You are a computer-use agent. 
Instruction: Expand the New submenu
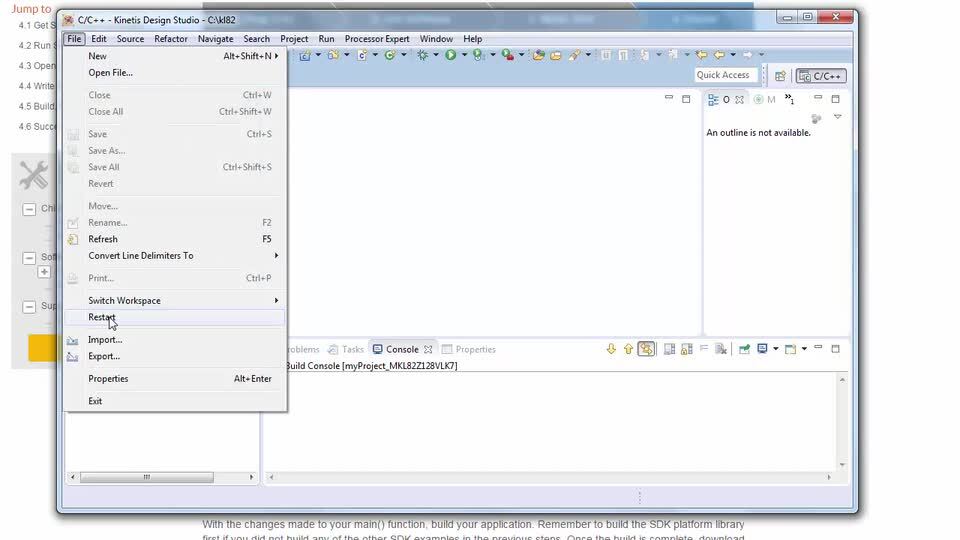point(175,56)
